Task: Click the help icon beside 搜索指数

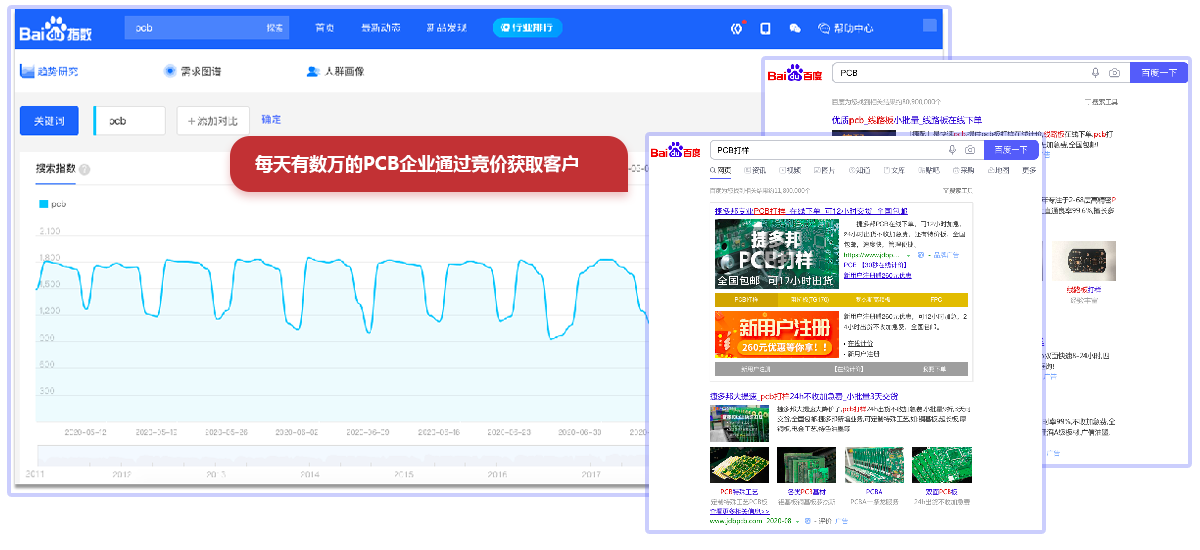Action: pos(84,169)
